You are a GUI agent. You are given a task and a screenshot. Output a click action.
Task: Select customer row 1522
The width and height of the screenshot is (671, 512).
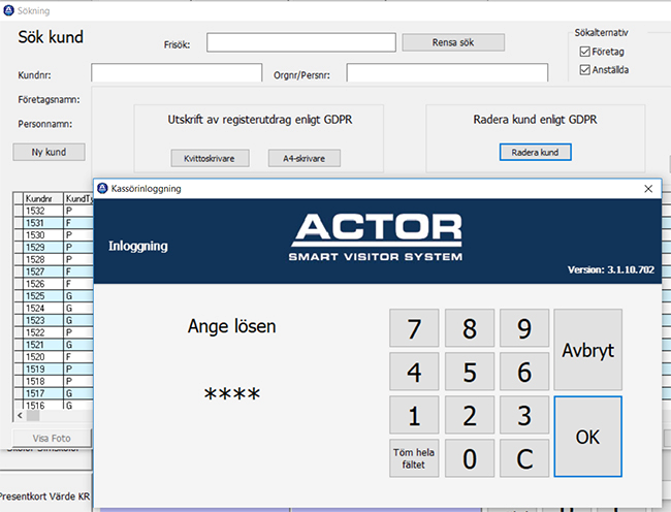[53, 333]
